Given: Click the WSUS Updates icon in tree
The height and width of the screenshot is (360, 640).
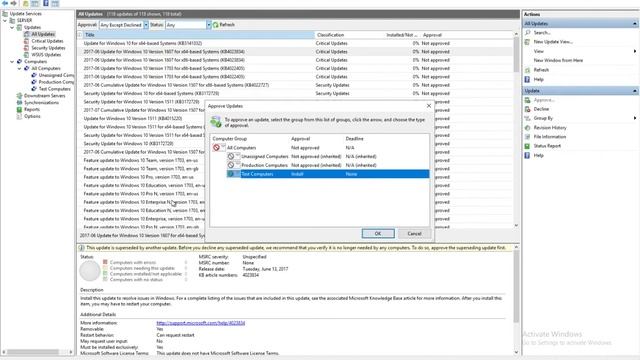Looking at the screenshot, I should pyautogui.click(x=27, y=55).
